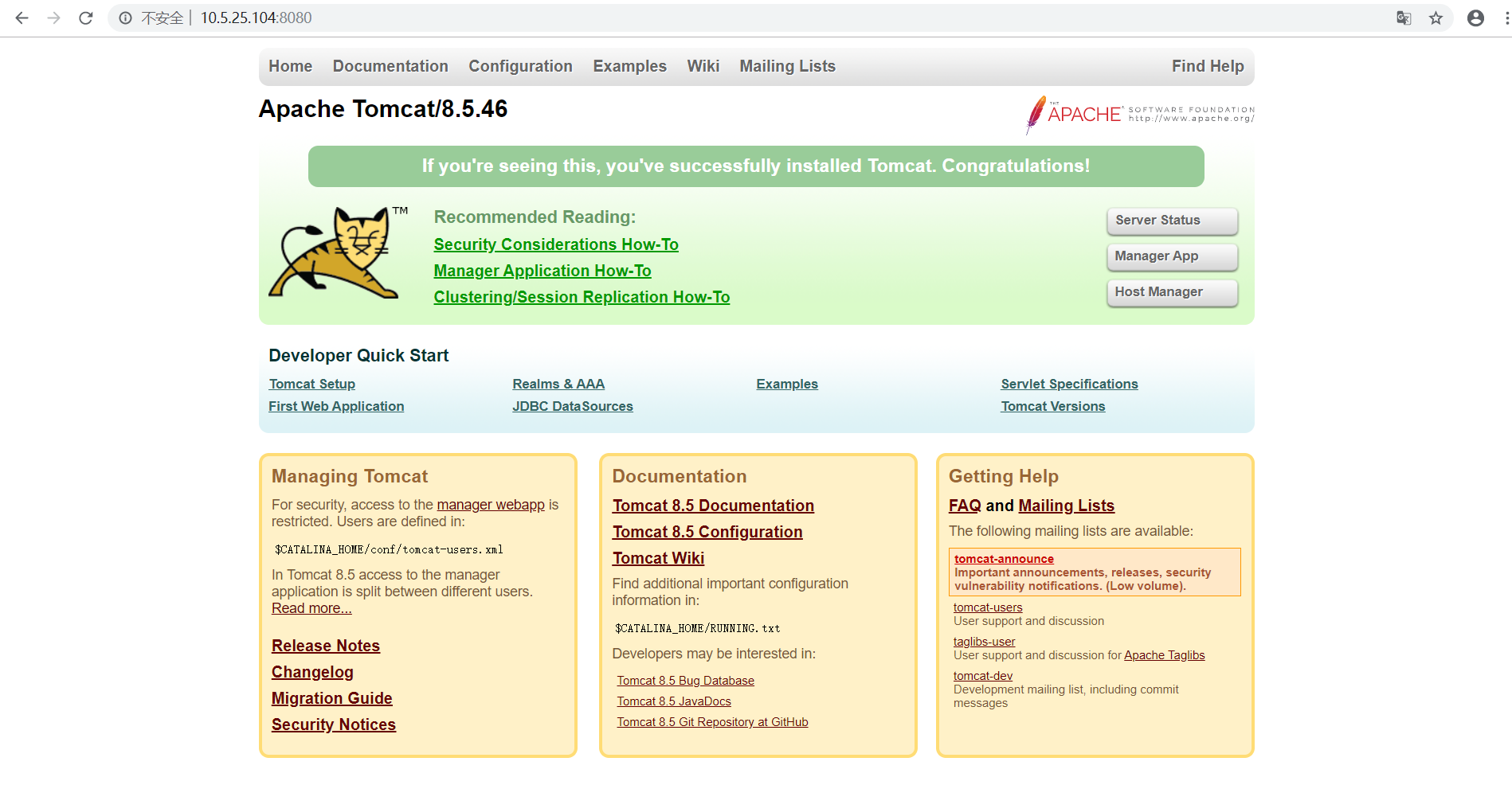Open Tomcat 8.5 Configuration link
The height and width of the screenshot is (785, 1512).
pos(707,532)
